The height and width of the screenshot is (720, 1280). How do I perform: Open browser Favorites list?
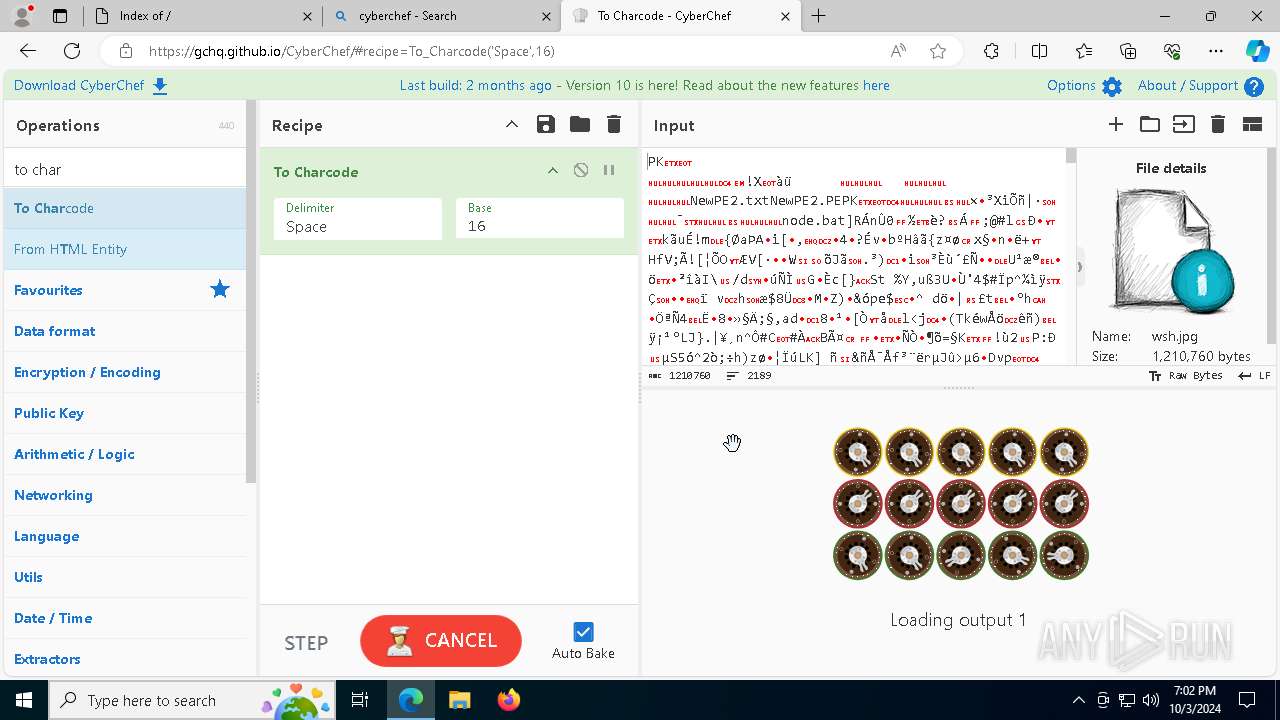coord(1084,51)
